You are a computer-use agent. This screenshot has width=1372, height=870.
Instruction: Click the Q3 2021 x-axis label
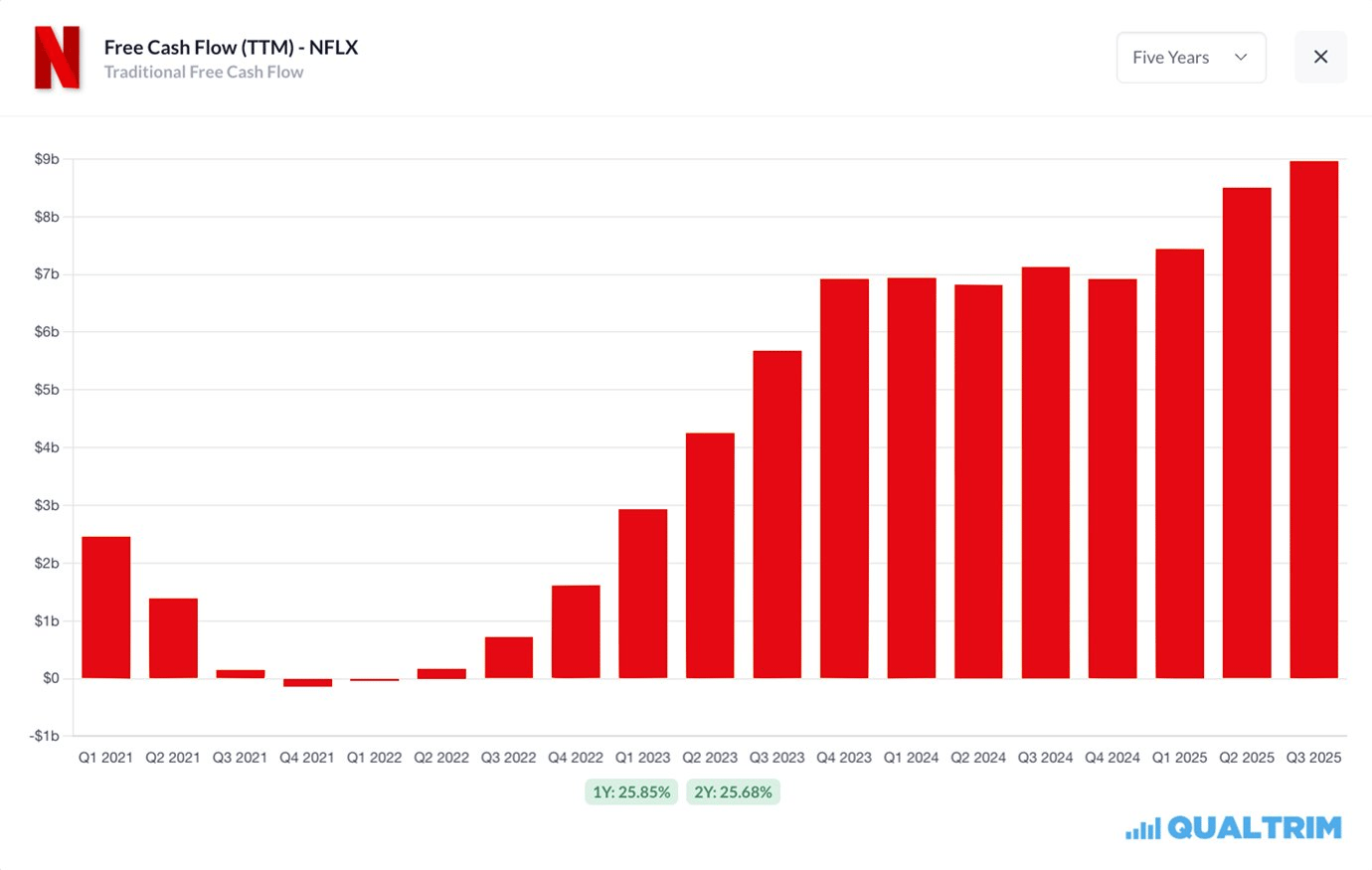pyautogui.click(x=240, y=758)
